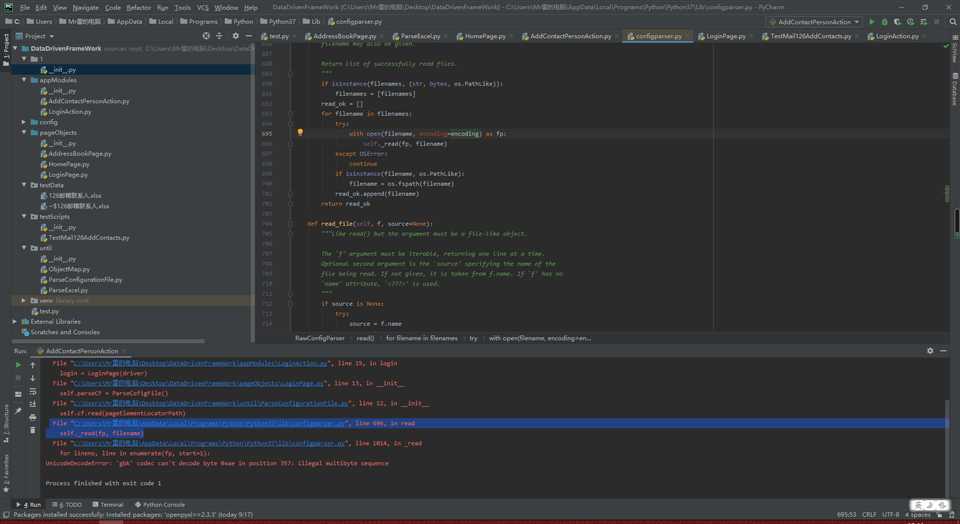
Task: Expand the config folder
Action: (24, 122)
